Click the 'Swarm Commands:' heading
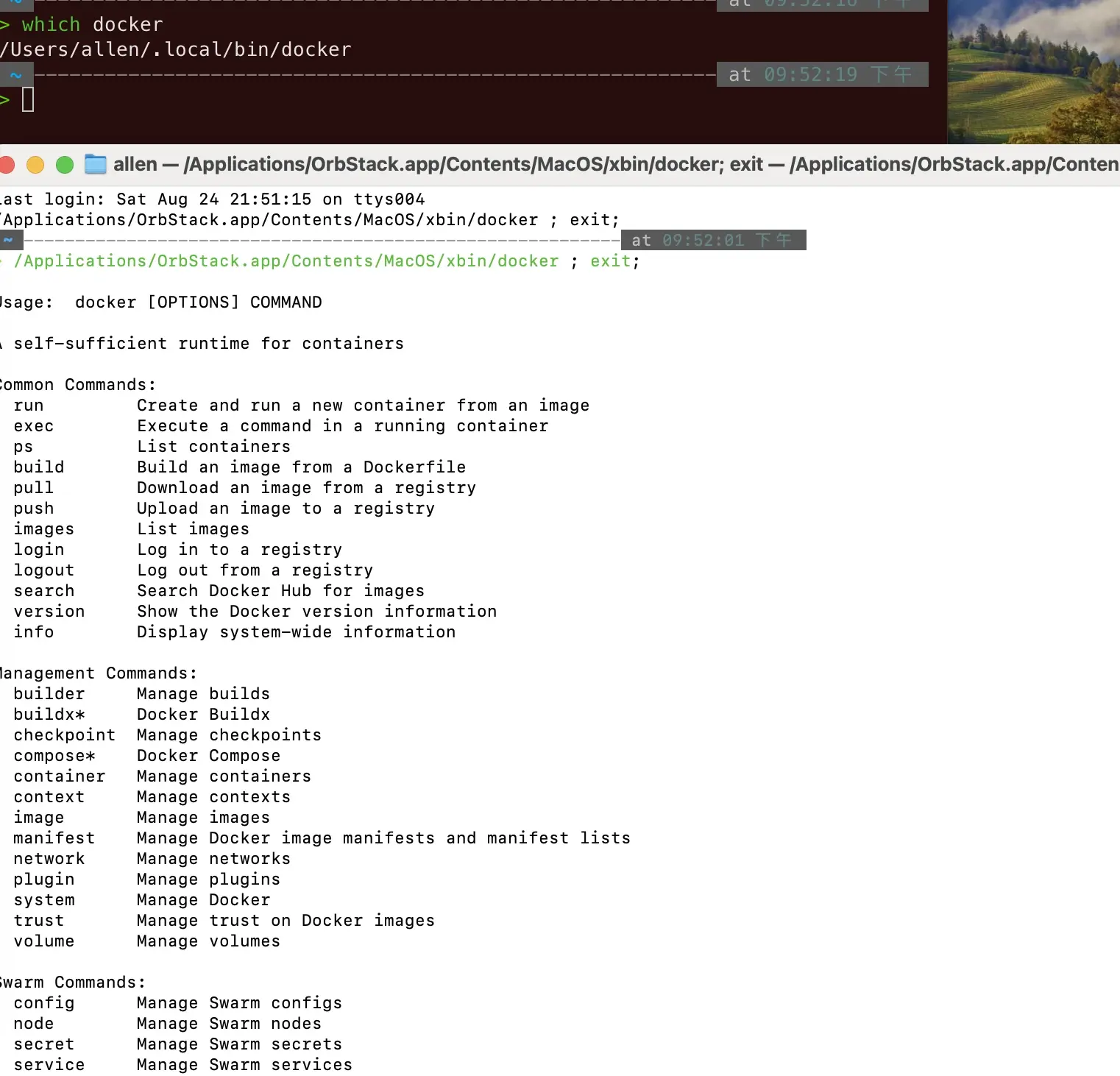The height and width of the screenshot is (1076, 1120). (x=73, y=983)
